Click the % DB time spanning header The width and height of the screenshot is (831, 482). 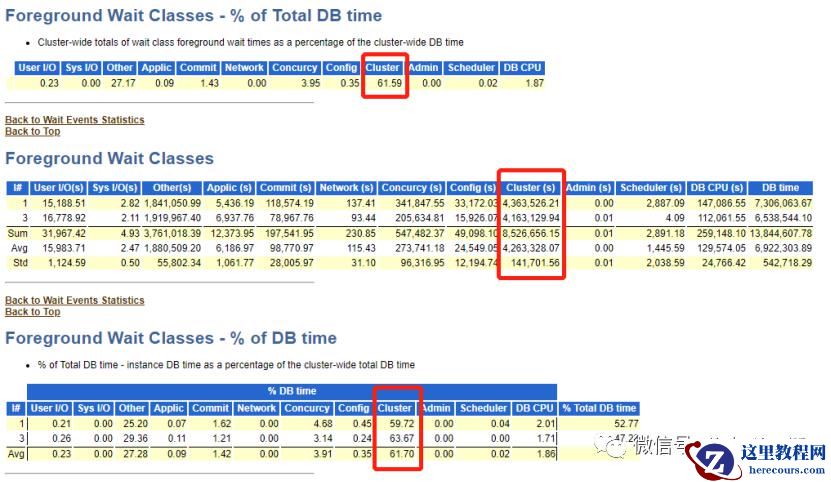[292, 391]
